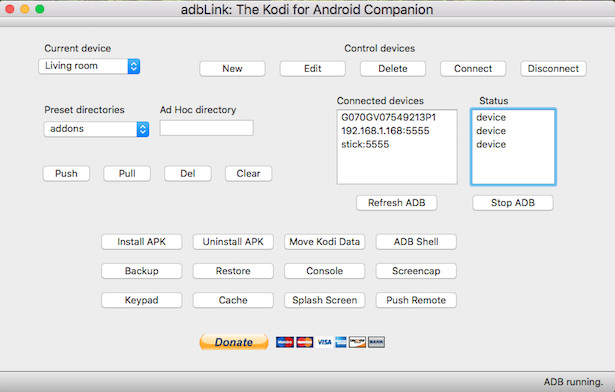Click the Install APK button
The height and width of the screenshot is (392, 615).
(142, 242)
